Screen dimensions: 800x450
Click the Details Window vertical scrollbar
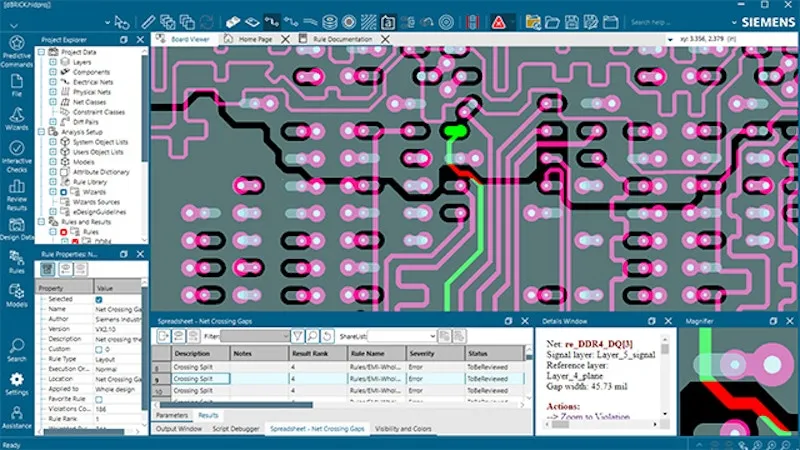[664, 349]
